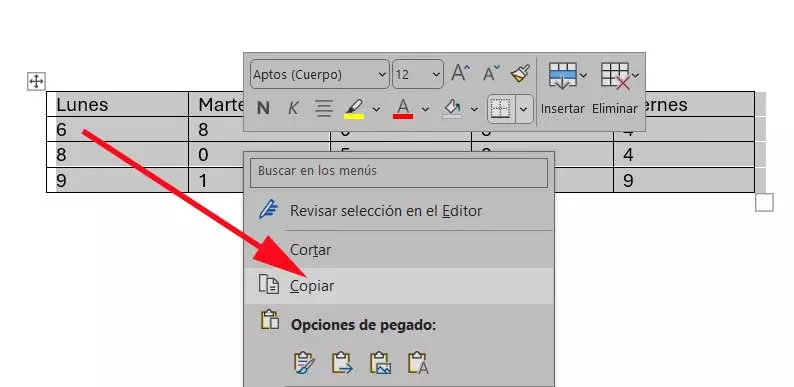
Task: Click the Insertar table icon
Action: point(563,75)
